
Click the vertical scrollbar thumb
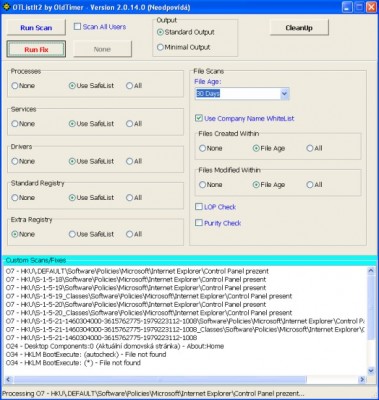[371, 308]
